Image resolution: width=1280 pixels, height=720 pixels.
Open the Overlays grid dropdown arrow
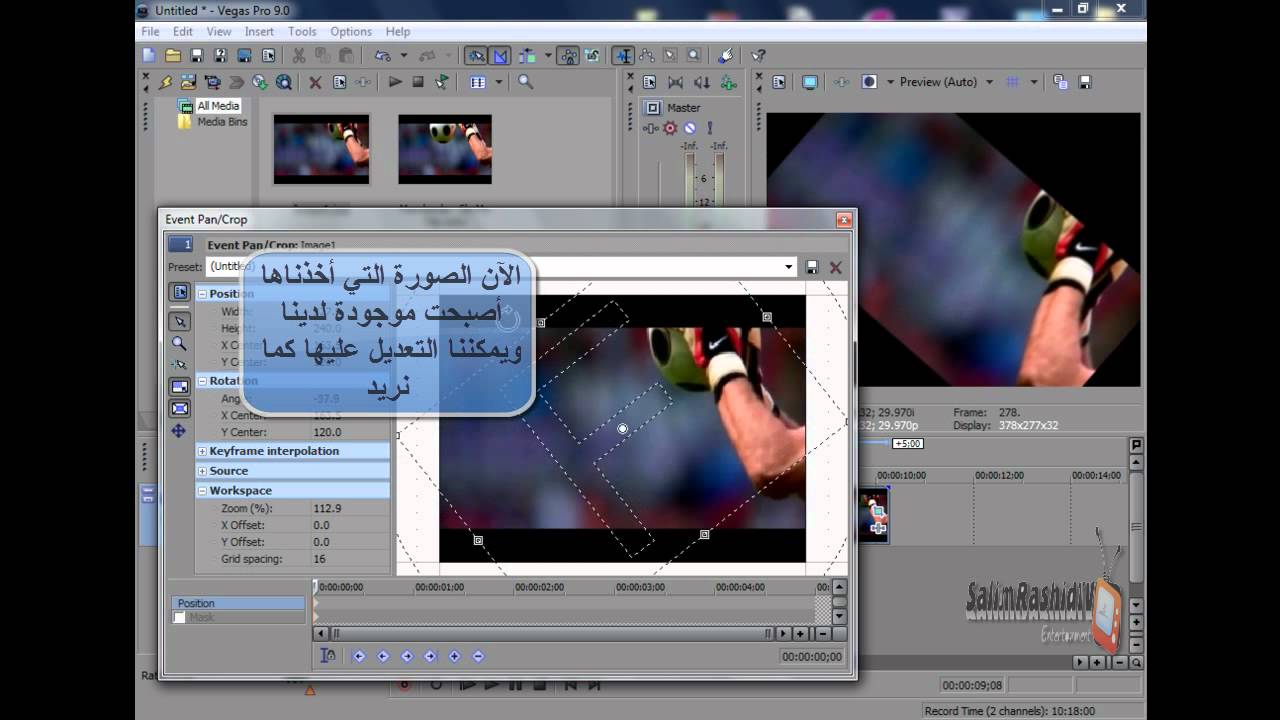point(1034,82)
